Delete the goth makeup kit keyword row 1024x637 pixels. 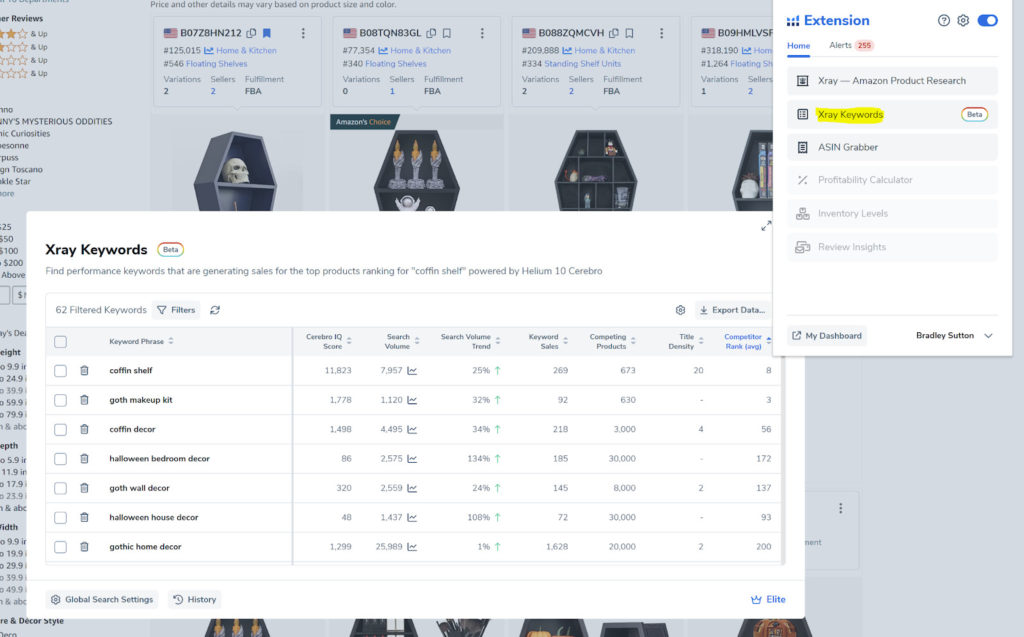(x=84, y=400)
